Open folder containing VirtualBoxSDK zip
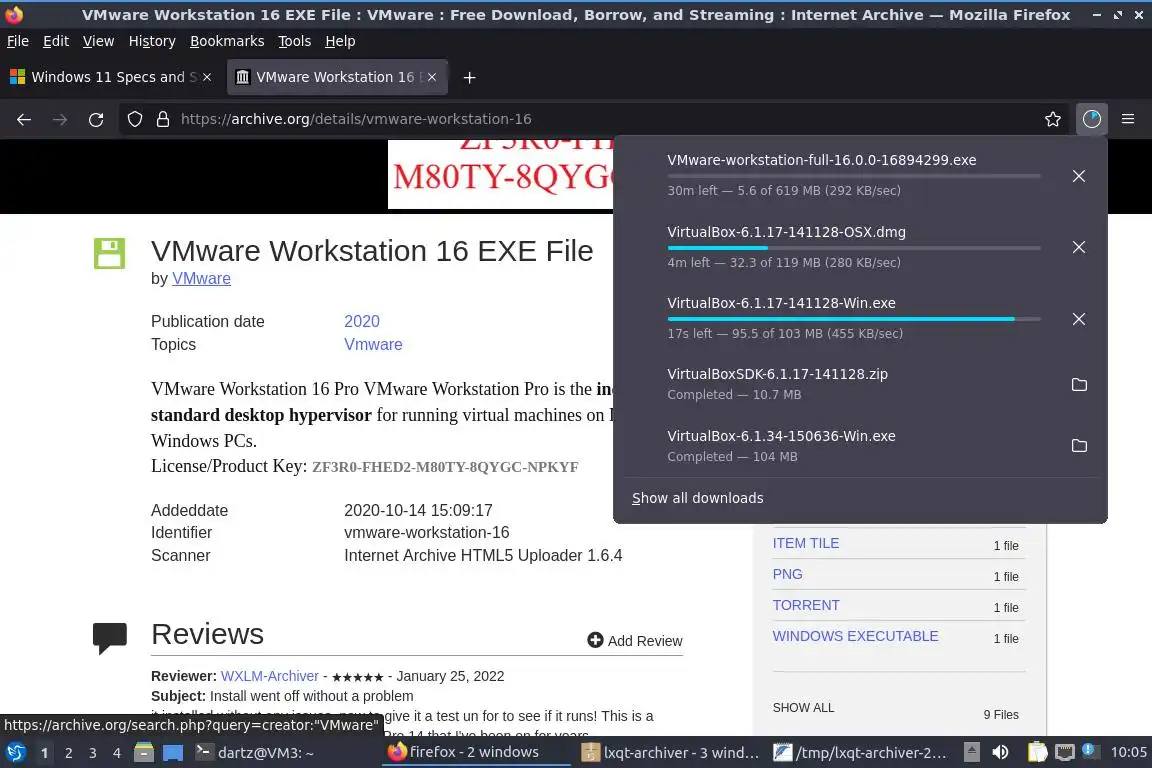The image size is (1152, 768). [1079, 384]
